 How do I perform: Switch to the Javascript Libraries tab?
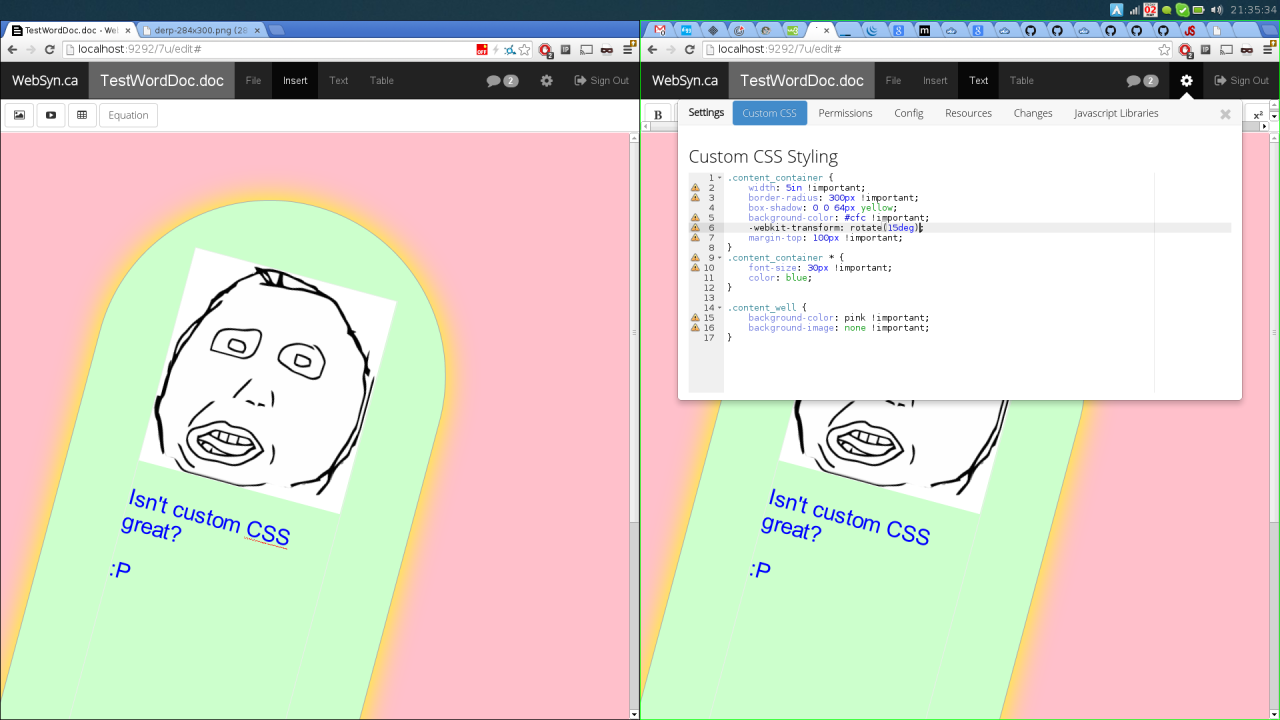pos(1116,113)
